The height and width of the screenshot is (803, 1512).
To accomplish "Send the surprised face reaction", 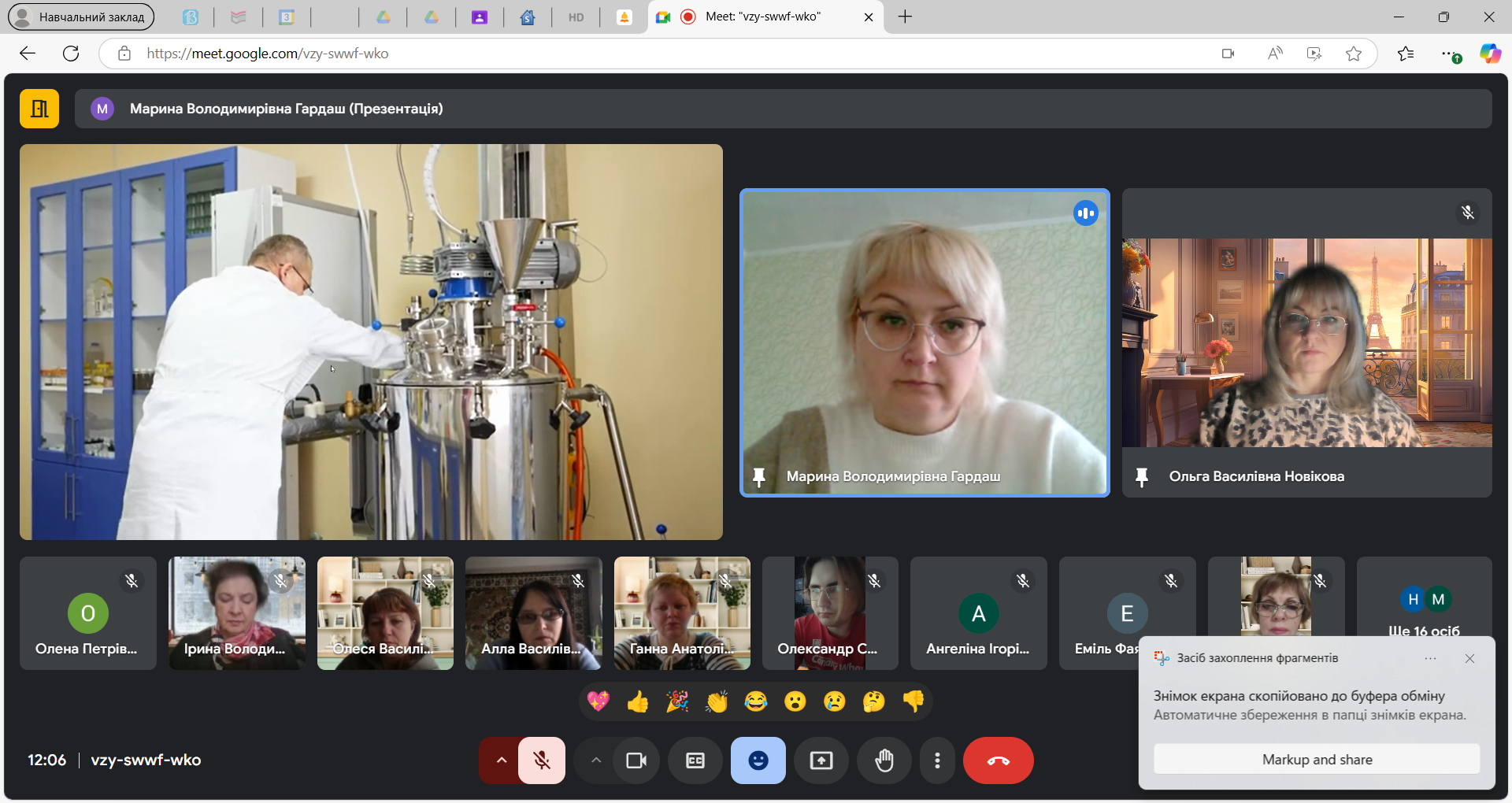I will [x=795, y=701].
